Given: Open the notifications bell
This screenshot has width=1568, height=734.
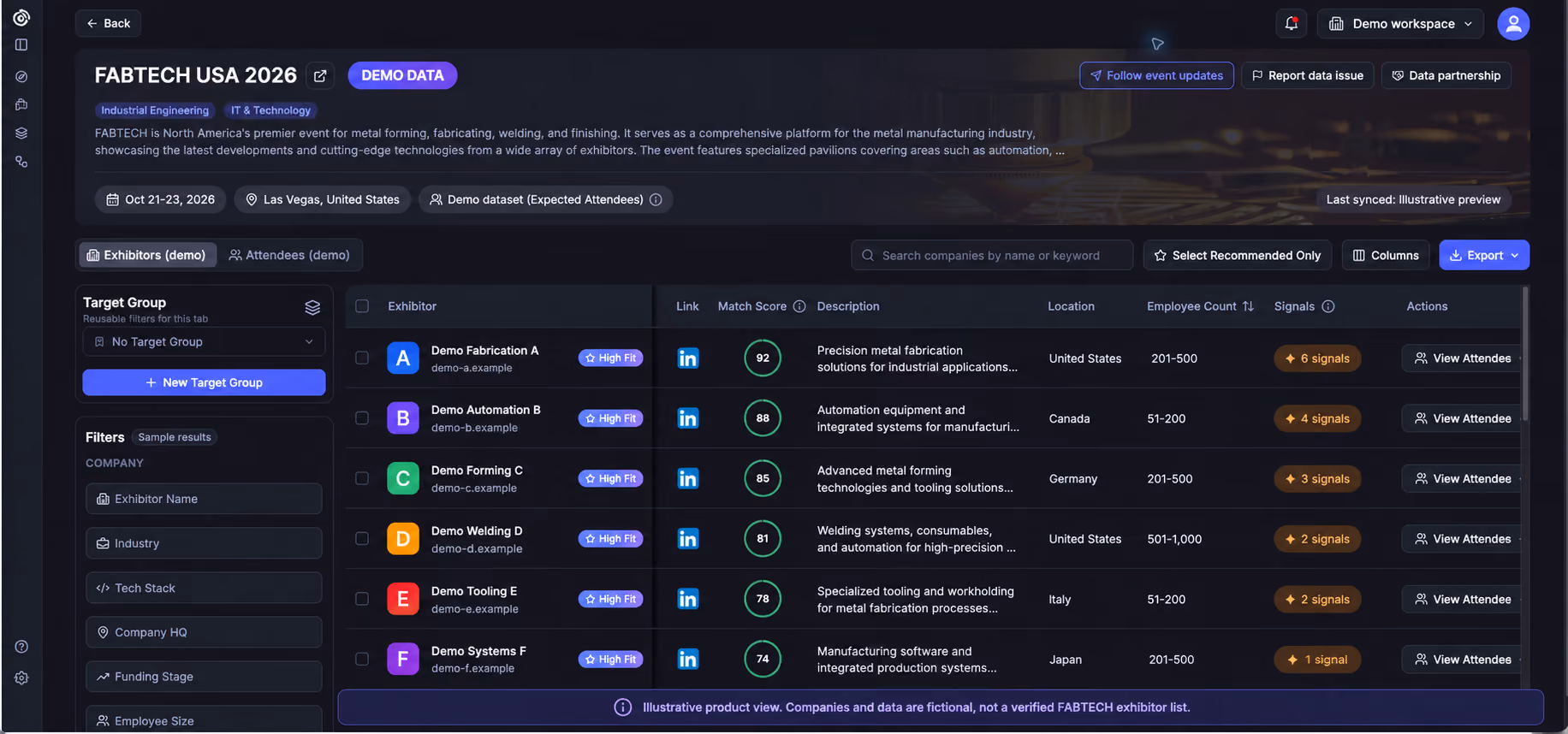Looking at the screenshot, I should tap(1291, 24).
